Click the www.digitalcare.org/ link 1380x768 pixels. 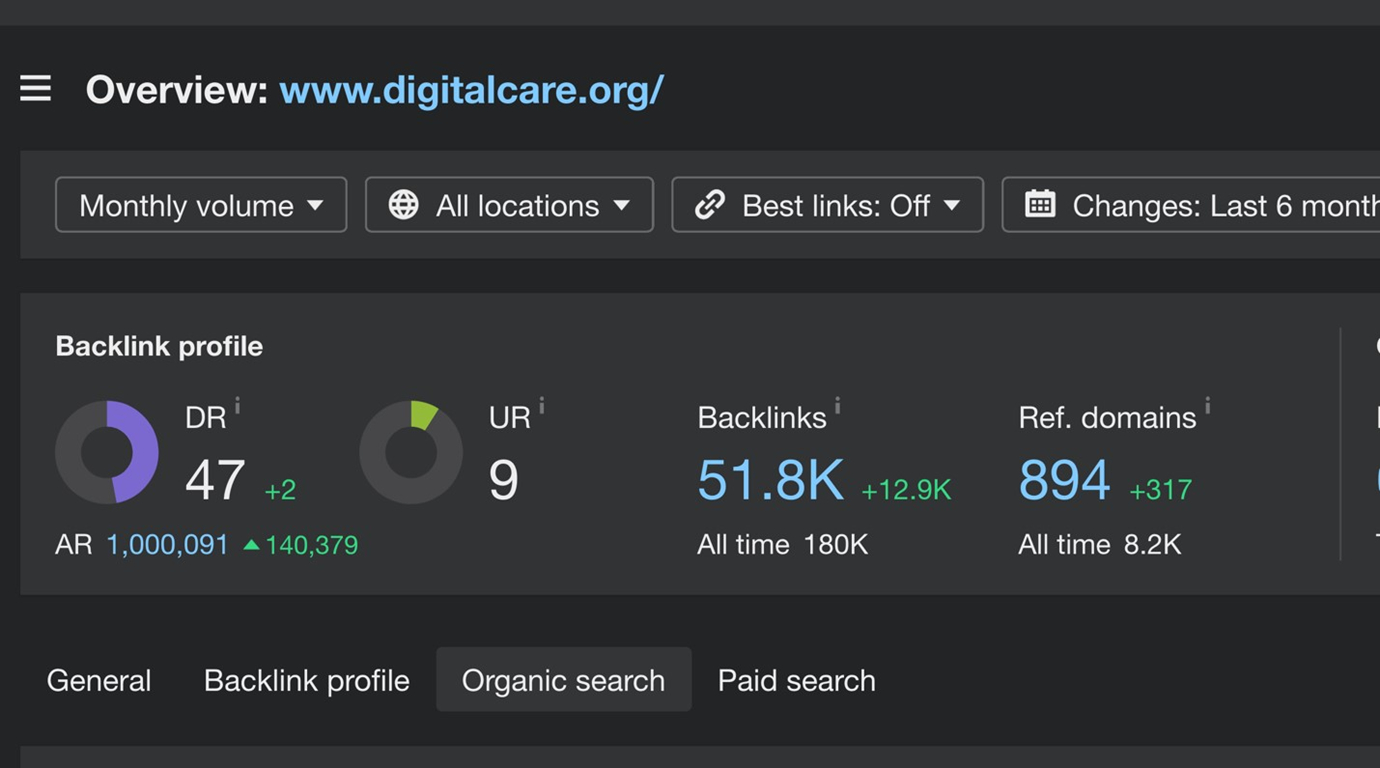point(471,90)
